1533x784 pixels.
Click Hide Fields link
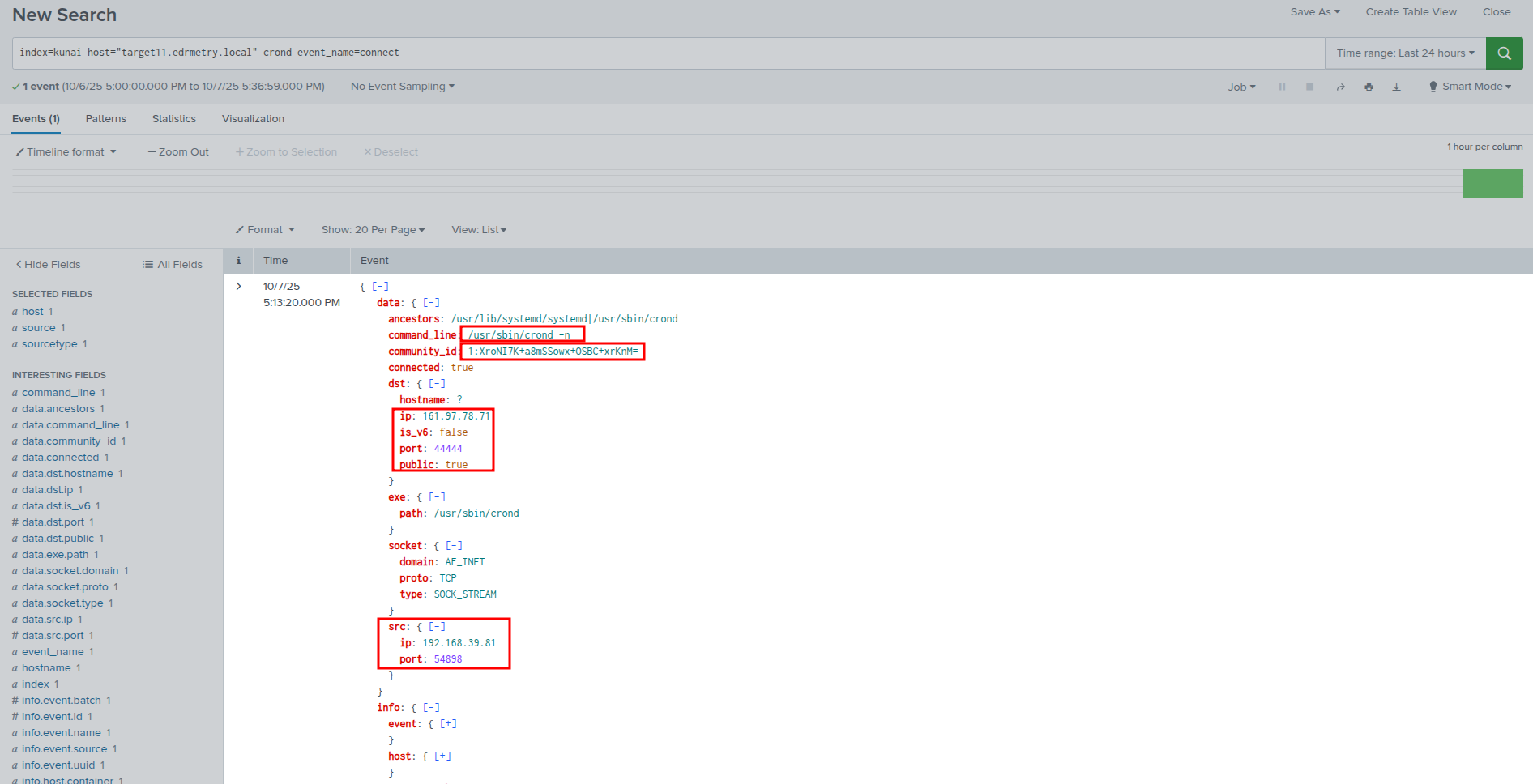click(x=49, y=265)
